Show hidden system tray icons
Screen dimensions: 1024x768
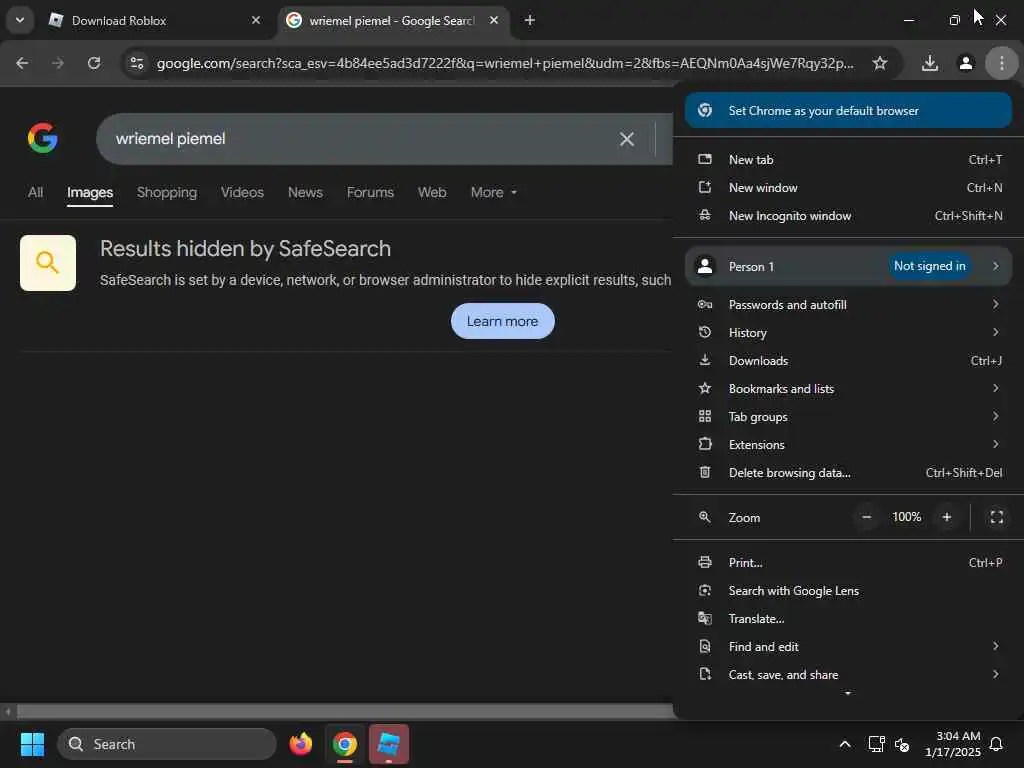pos(844,744)
